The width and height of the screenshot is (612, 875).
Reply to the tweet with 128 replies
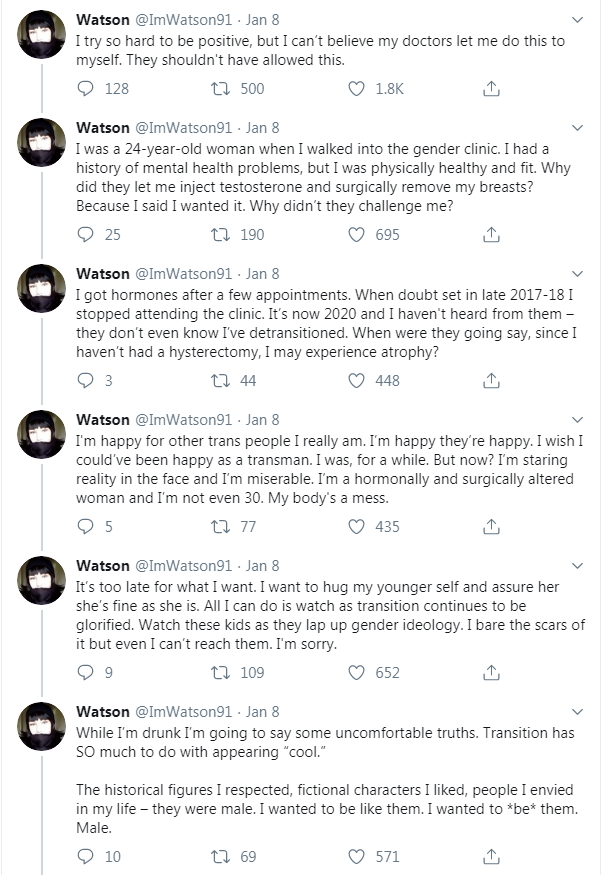(85, 89)
